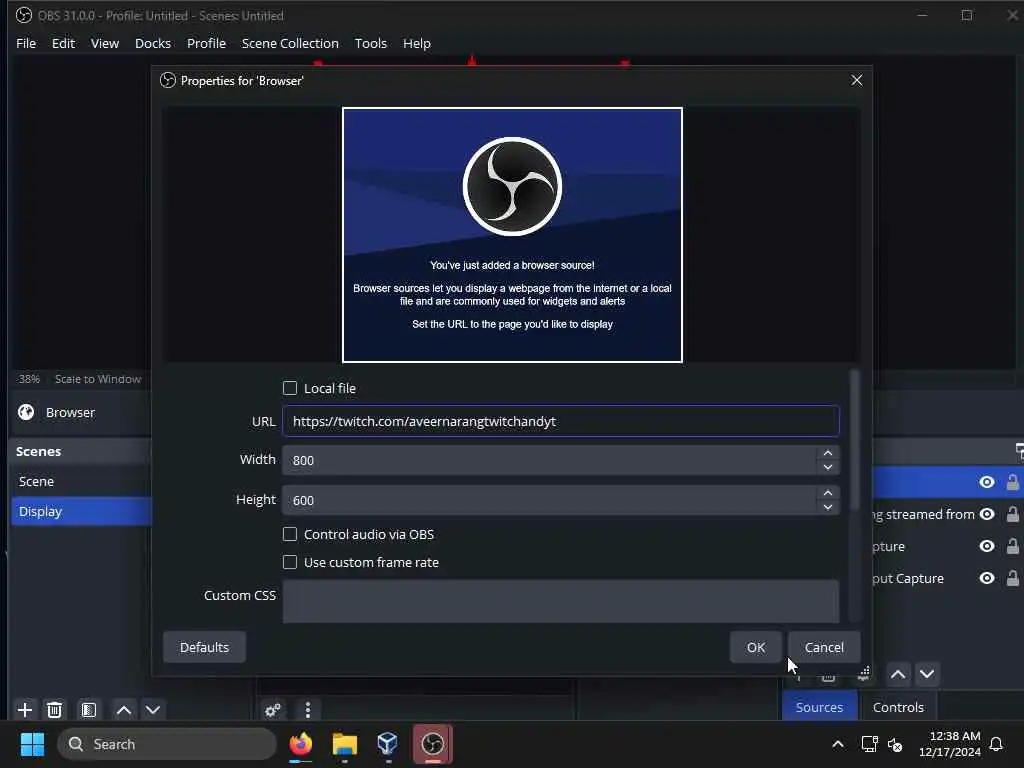Click into the URL text field

pyautogui.click(x=560, y=421)
